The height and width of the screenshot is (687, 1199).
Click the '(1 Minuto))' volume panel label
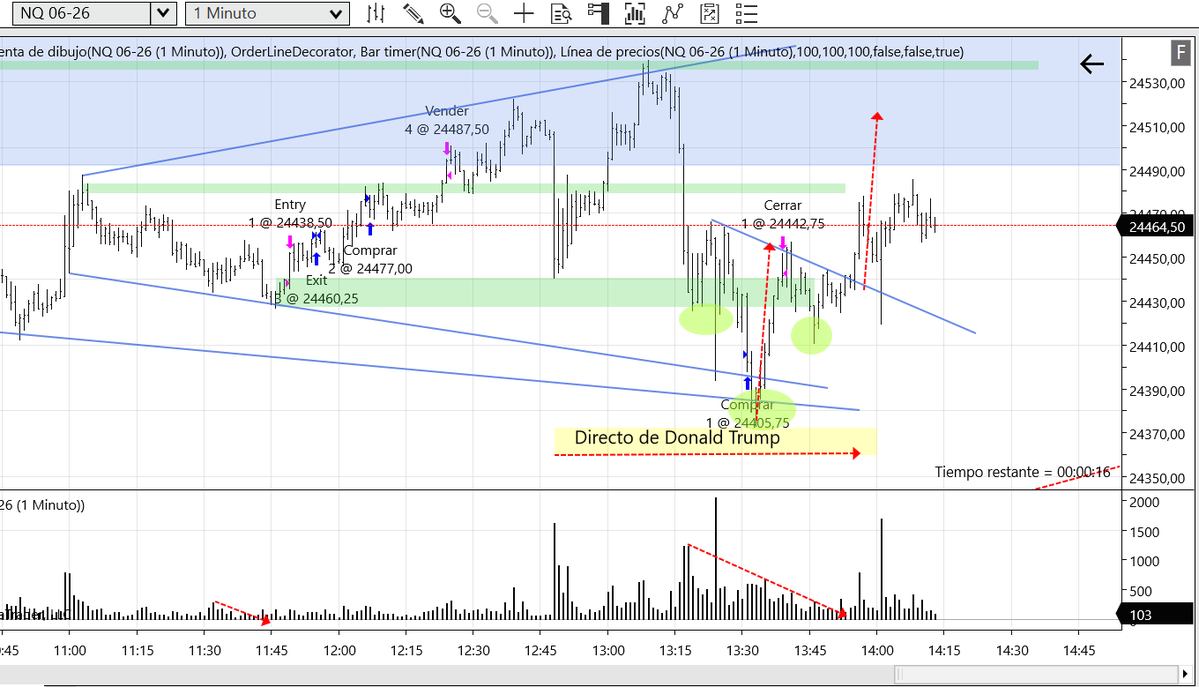(x=43, y=505)
